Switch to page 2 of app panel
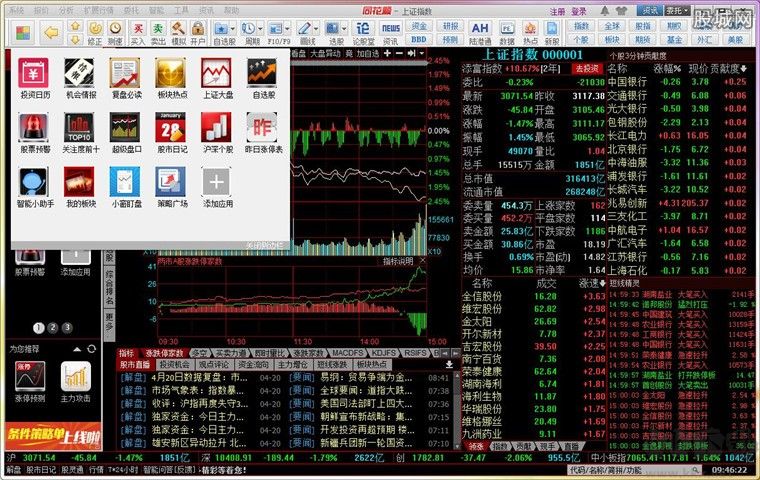The height and width of the screenshot is (480, 760). 53,327
